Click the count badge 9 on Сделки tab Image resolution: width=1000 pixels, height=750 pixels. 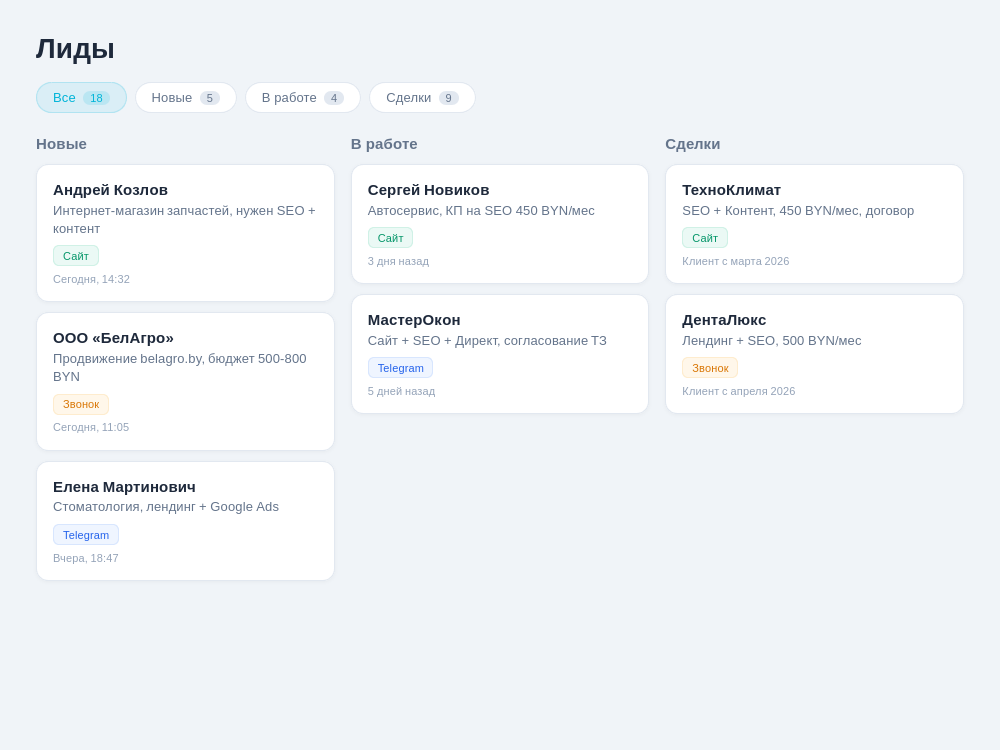(449, 98)
